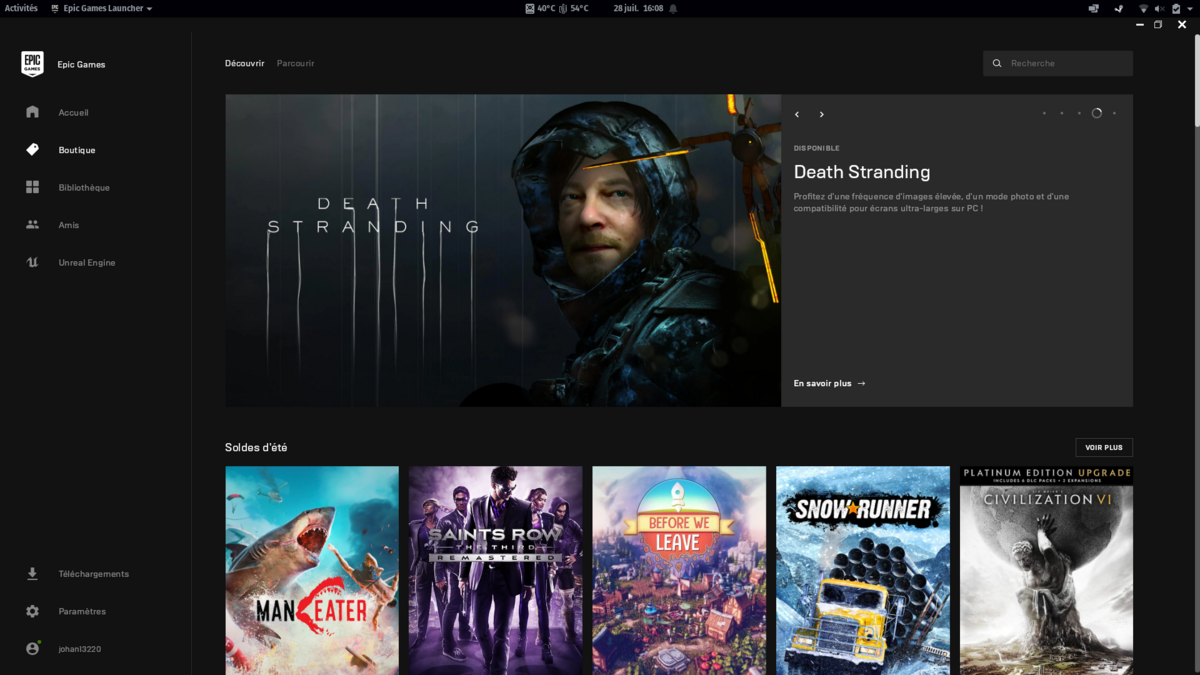Open the Activités overview
The image size is (1200, 675).
tap(21, 8)
